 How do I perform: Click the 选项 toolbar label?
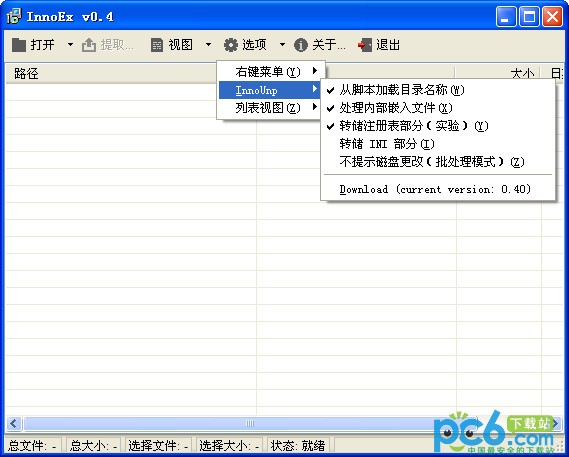pos(254,45)
